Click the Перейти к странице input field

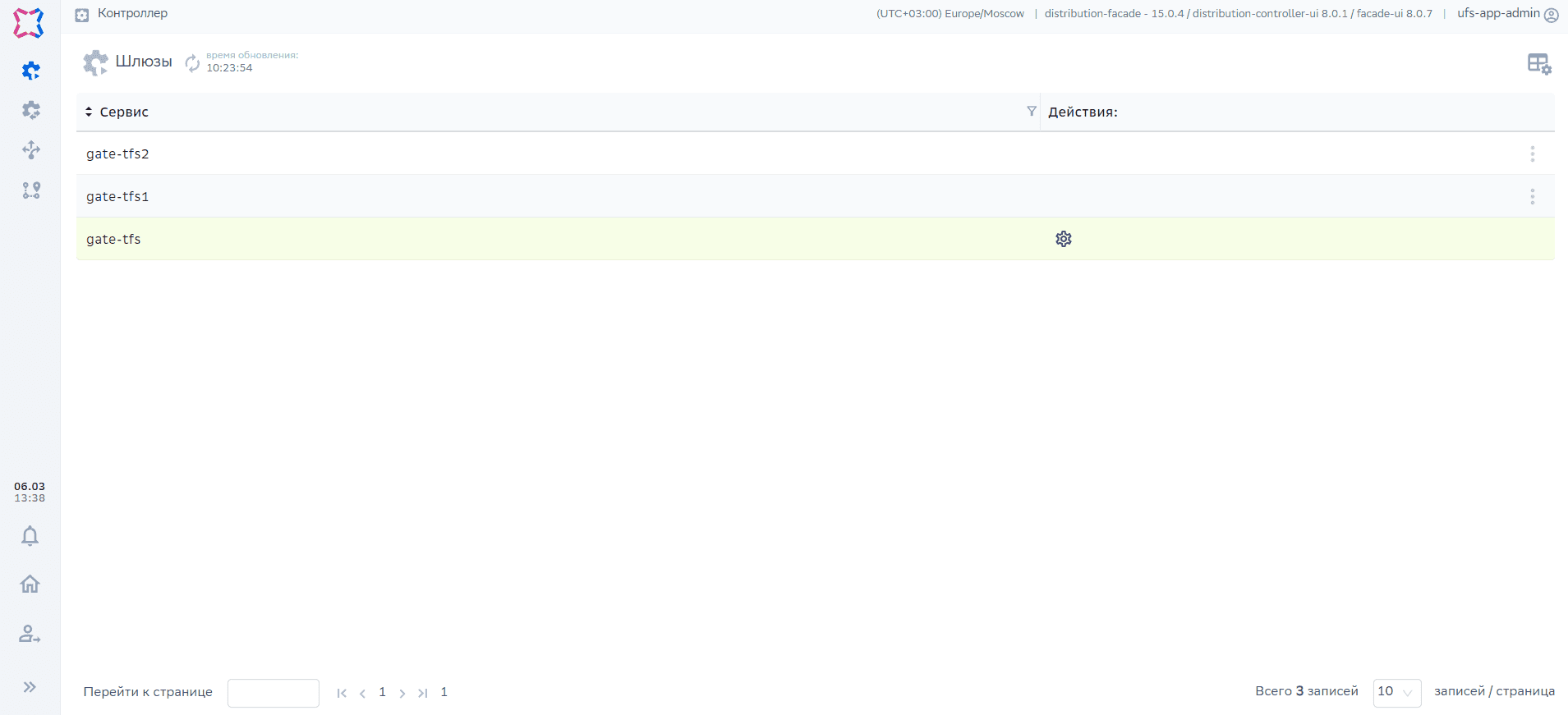tap(273, 693)
